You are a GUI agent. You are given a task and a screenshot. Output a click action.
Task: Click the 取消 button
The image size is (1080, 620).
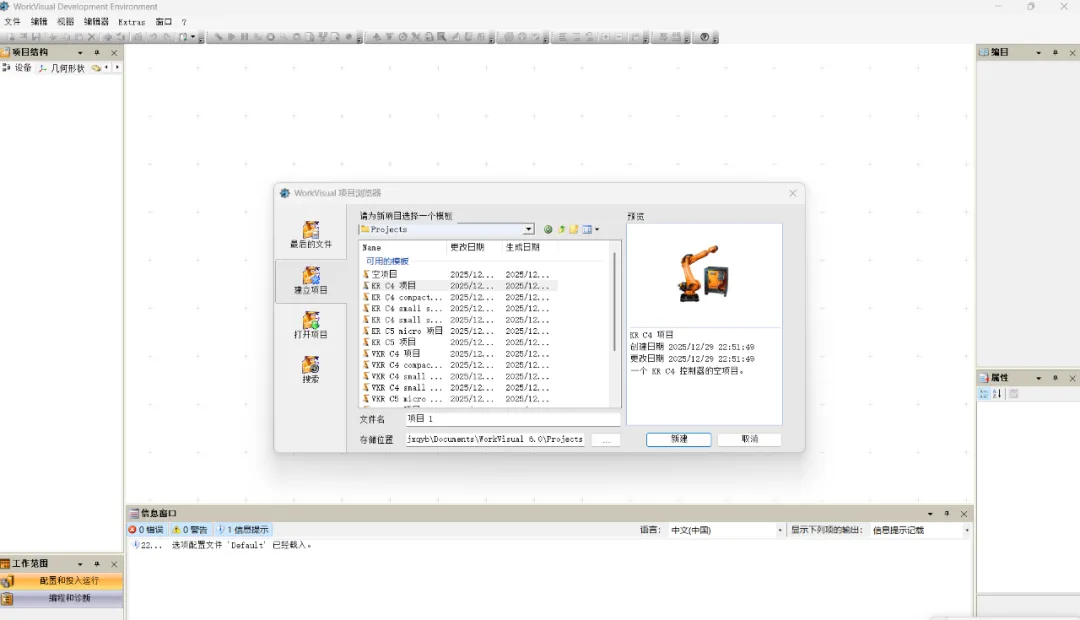pyautogui.click(x=749, y=439)
